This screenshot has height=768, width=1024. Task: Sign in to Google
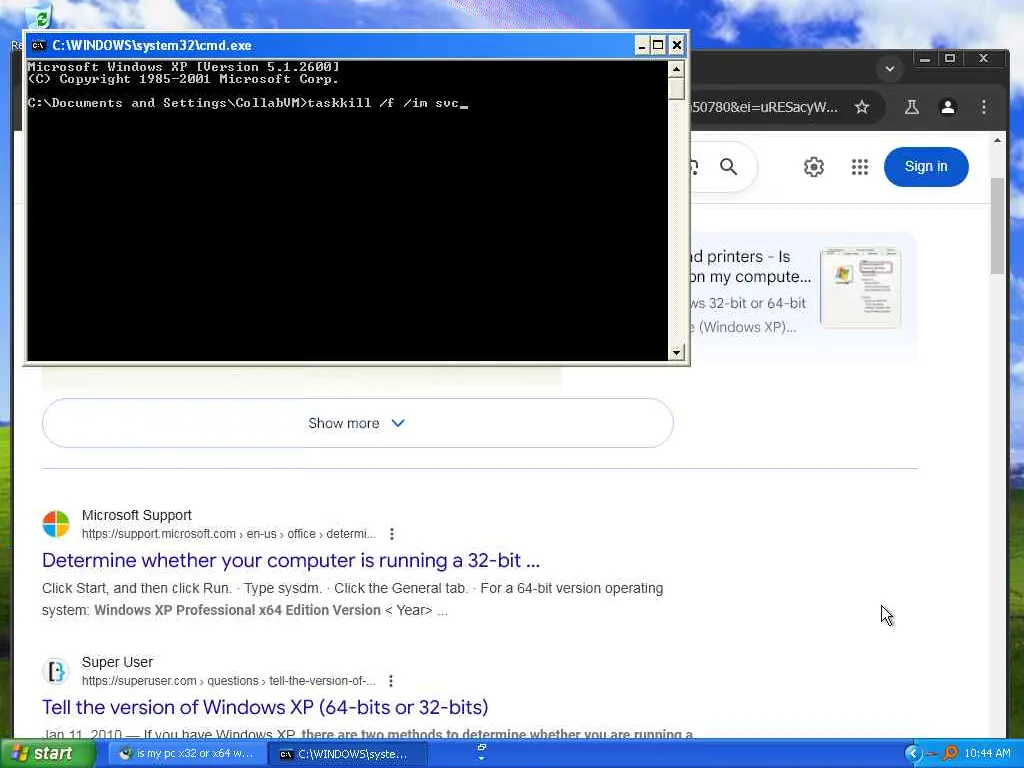point(925,167)
